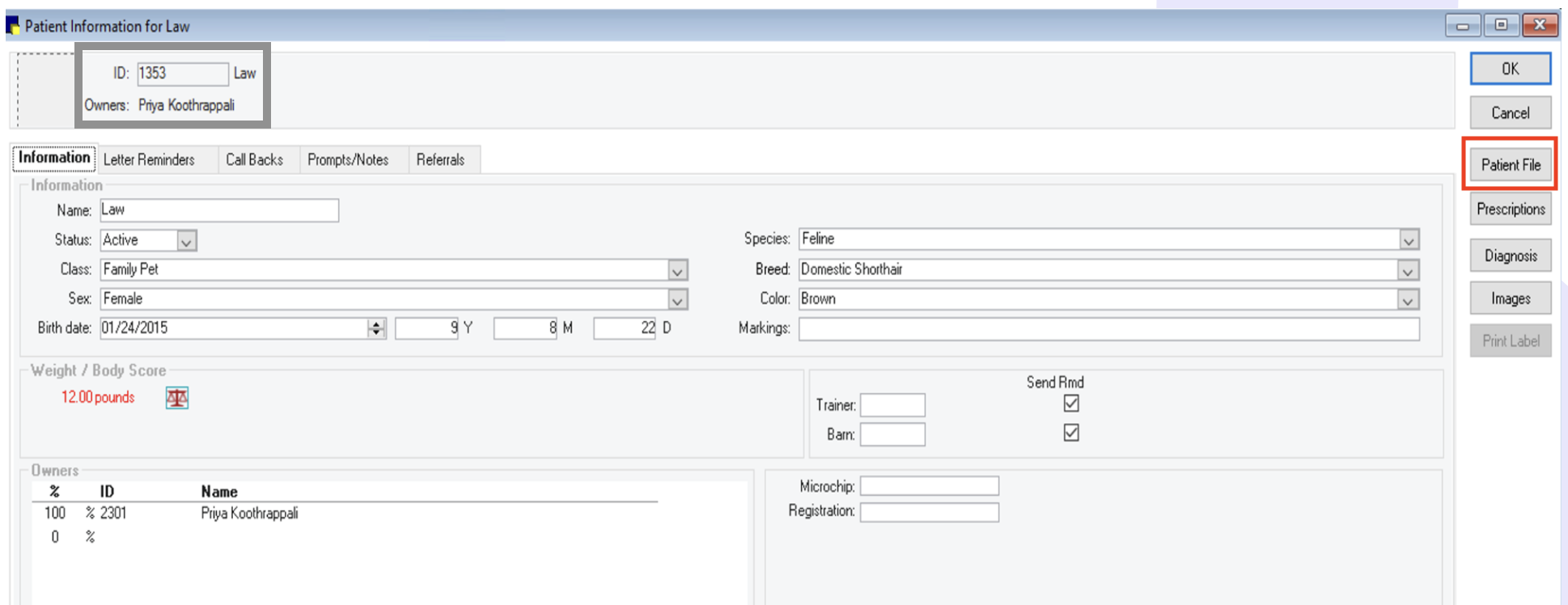Screen dimensions: 1568x605
Task: Click into the Microchip field
Action: point(929,486)
